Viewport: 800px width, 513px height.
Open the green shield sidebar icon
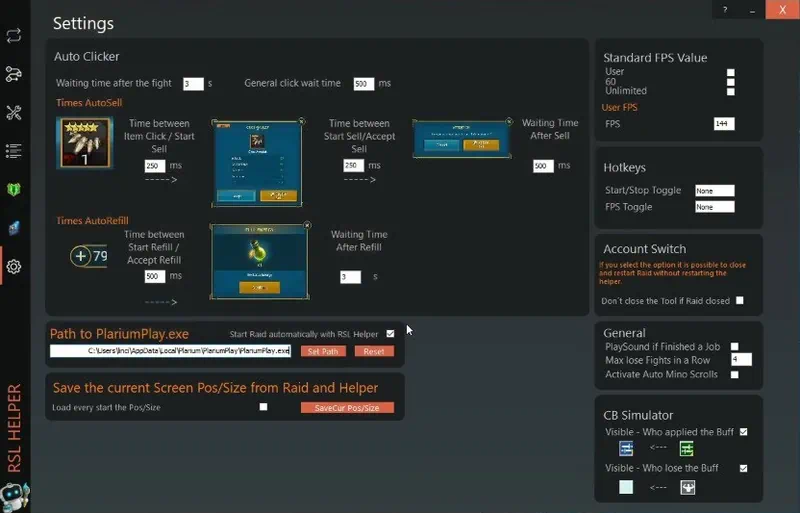tap(14, 189)
